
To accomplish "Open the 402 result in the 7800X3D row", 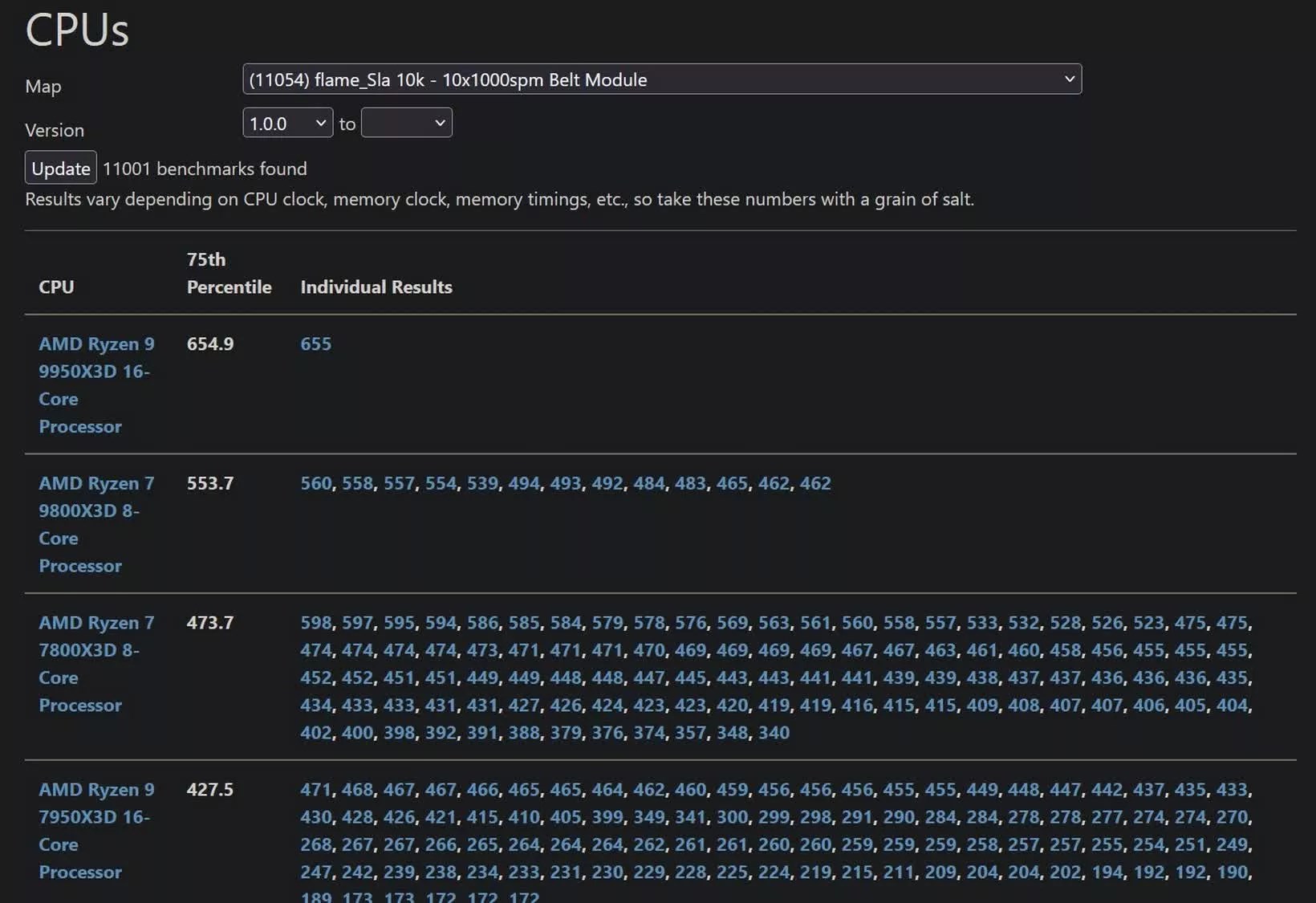I will pos(315,733).
